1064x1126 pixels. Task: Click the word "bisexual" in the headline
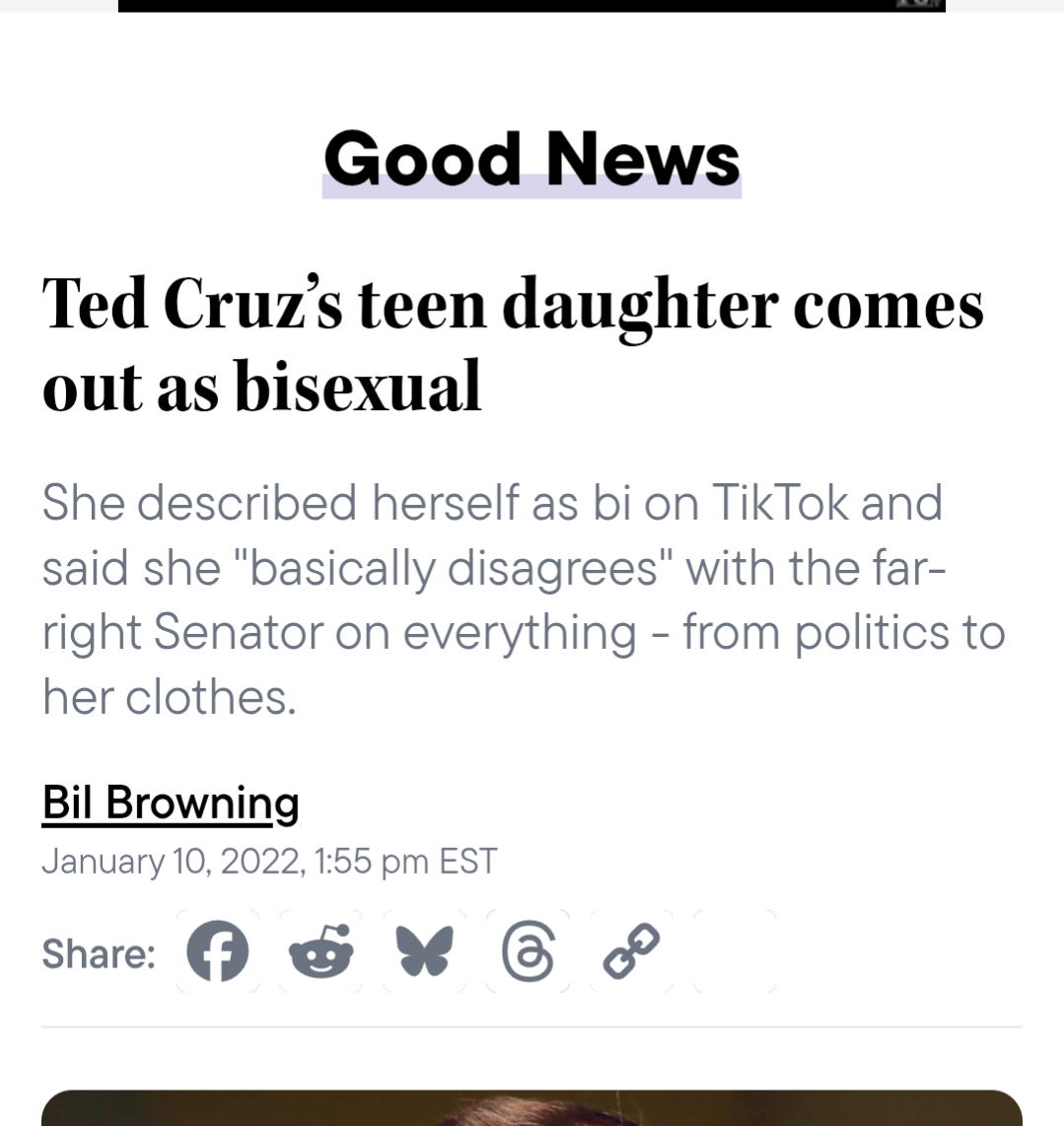click(x=358, y=386)
